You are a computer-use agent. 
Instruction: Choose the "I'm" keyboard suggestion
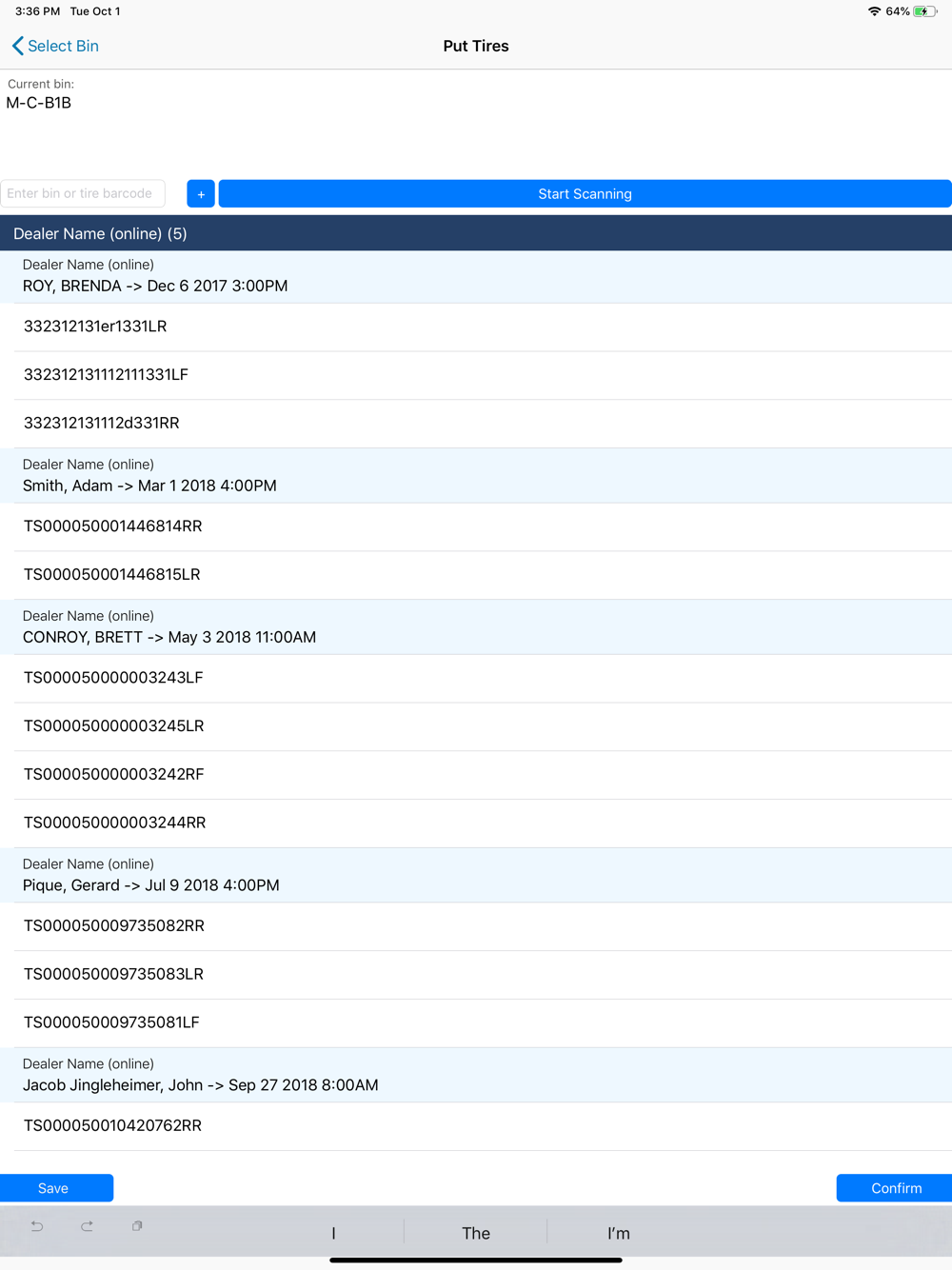[619, 1233]
